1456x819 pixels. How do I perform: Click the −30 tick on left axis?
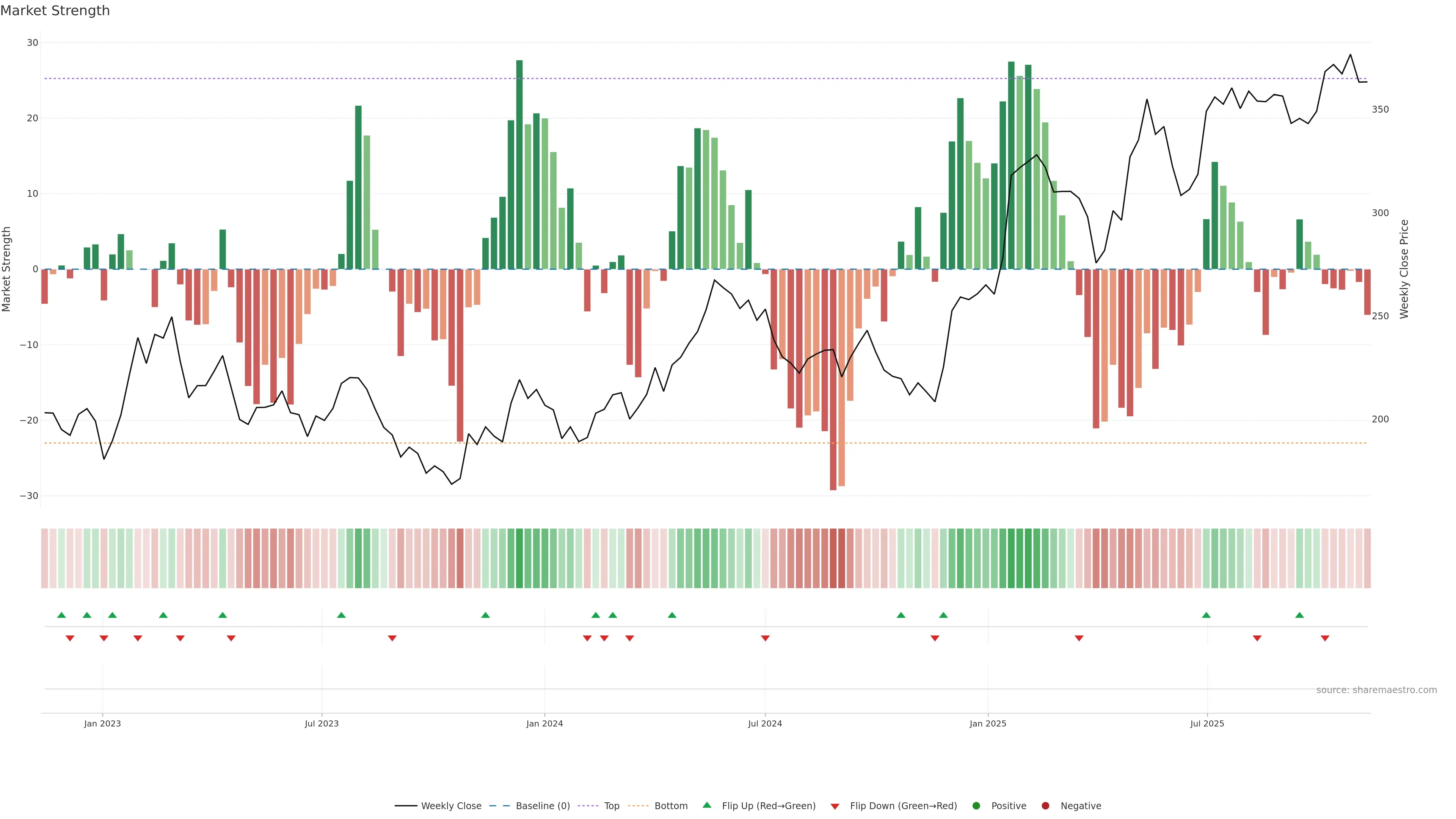[x=29, y=496]
